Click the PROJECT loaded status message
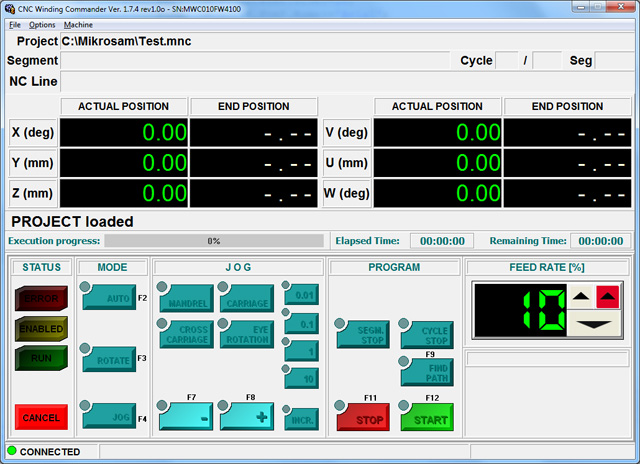Viewport: 640px width, 464px height. coord(72,222)
